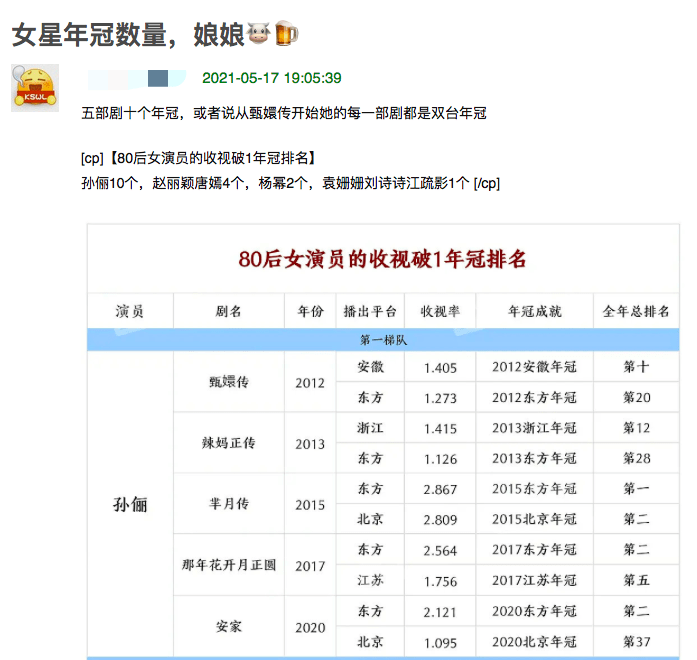Click the cell 2013浙江年冠
697x660 pixels.
pos(534,428)
